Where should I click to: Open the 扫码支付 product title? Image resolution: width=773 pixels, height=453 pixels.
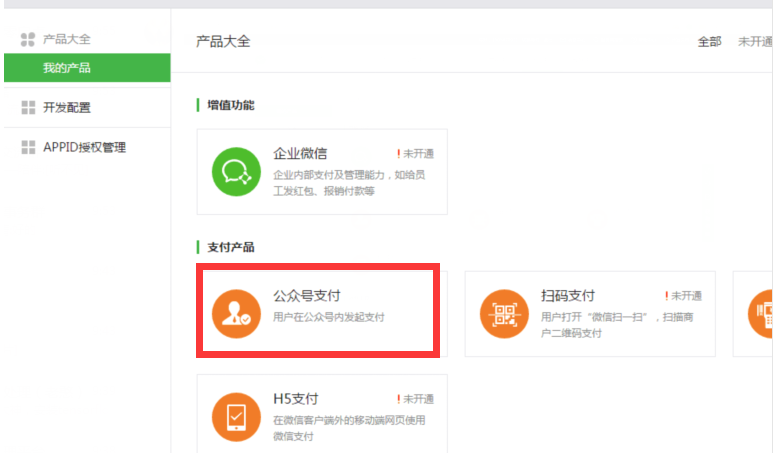coord(568,296)
